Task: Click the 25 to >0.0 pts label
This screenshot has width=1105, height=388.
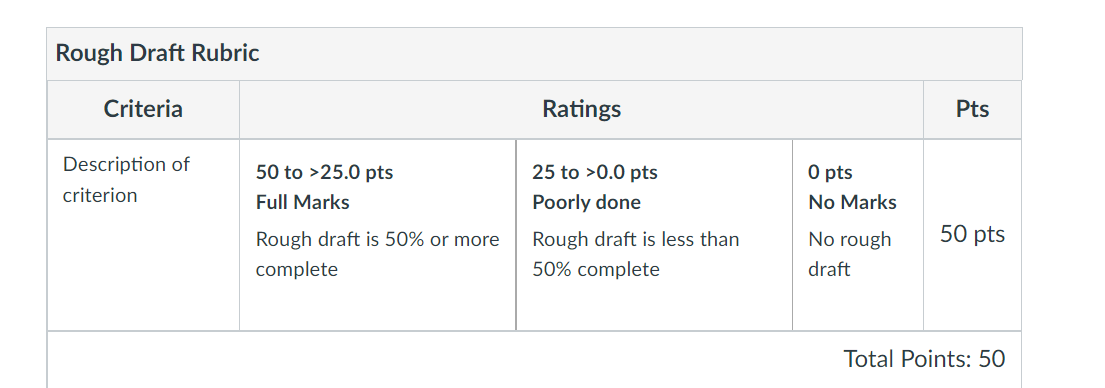Action: [595, 173]
